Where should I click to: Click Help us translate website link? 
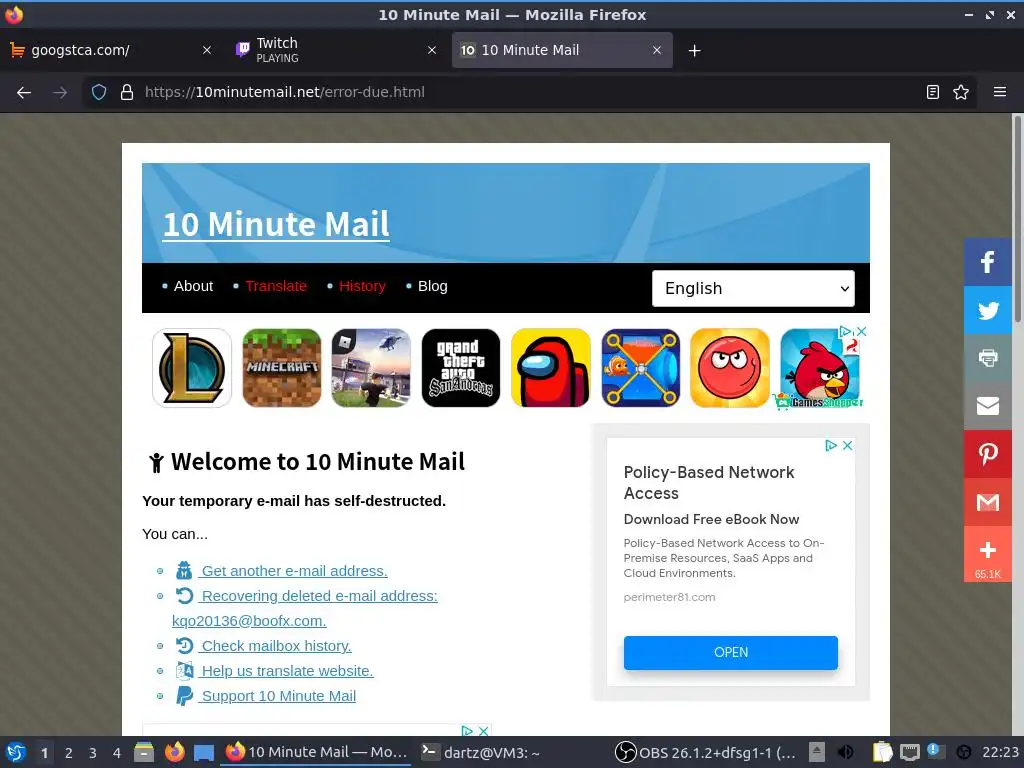[286, 671]
